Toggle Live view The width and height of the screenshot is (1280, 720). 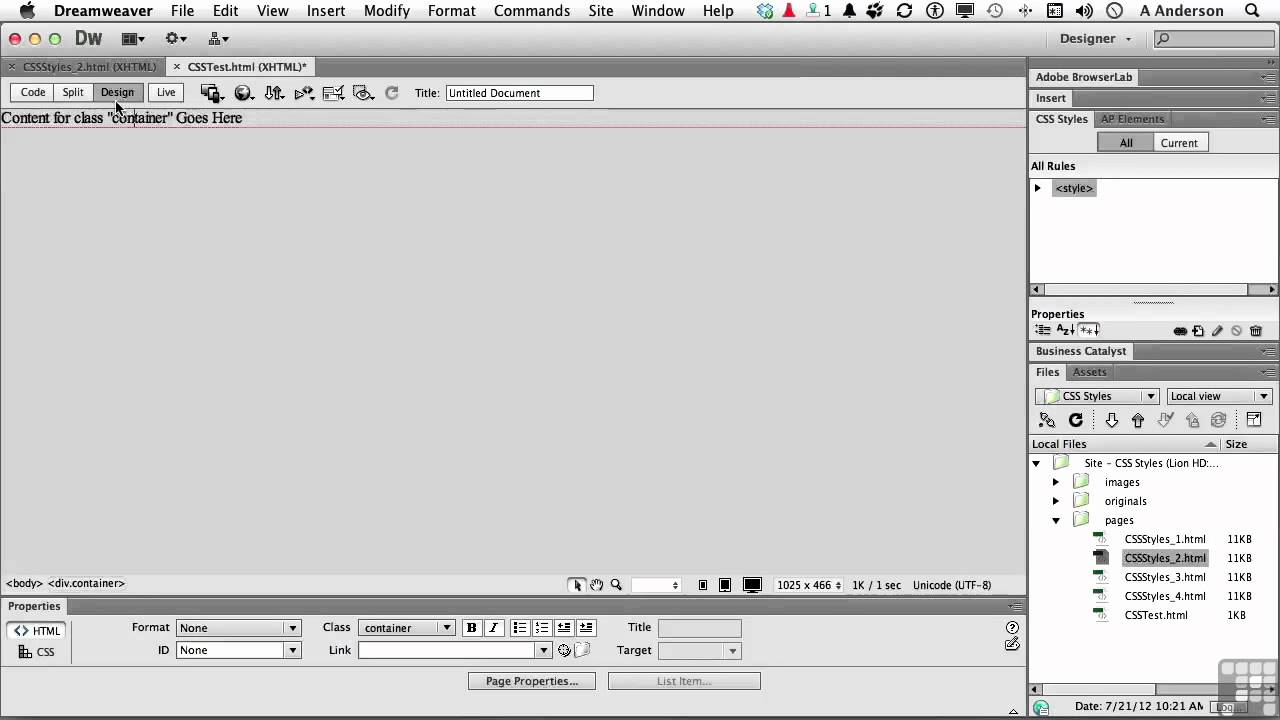pyautogui.click(x=166, y=92)
